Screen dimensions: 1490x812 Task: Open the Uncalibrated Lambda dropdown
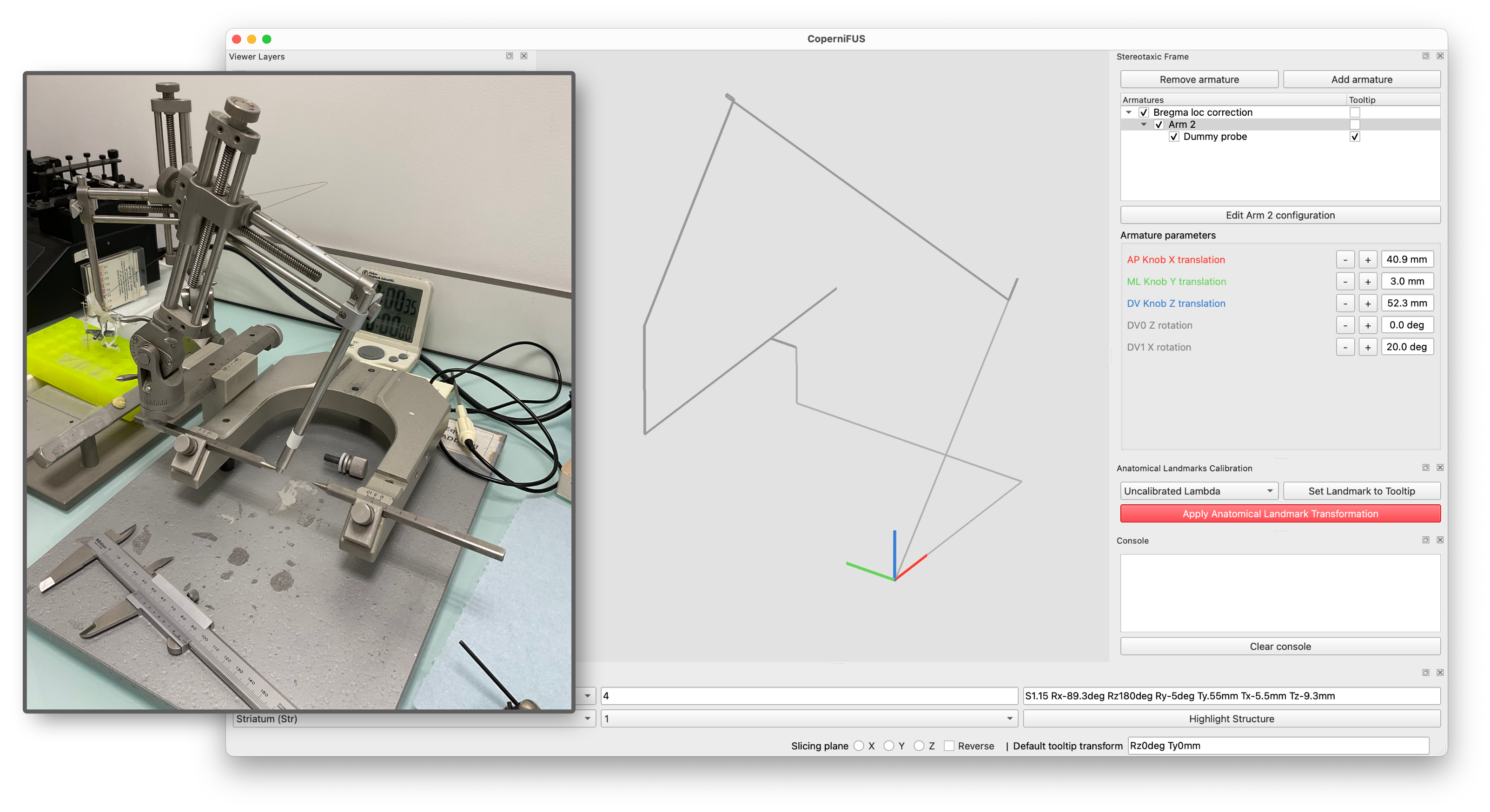(x=1199, y=491)
